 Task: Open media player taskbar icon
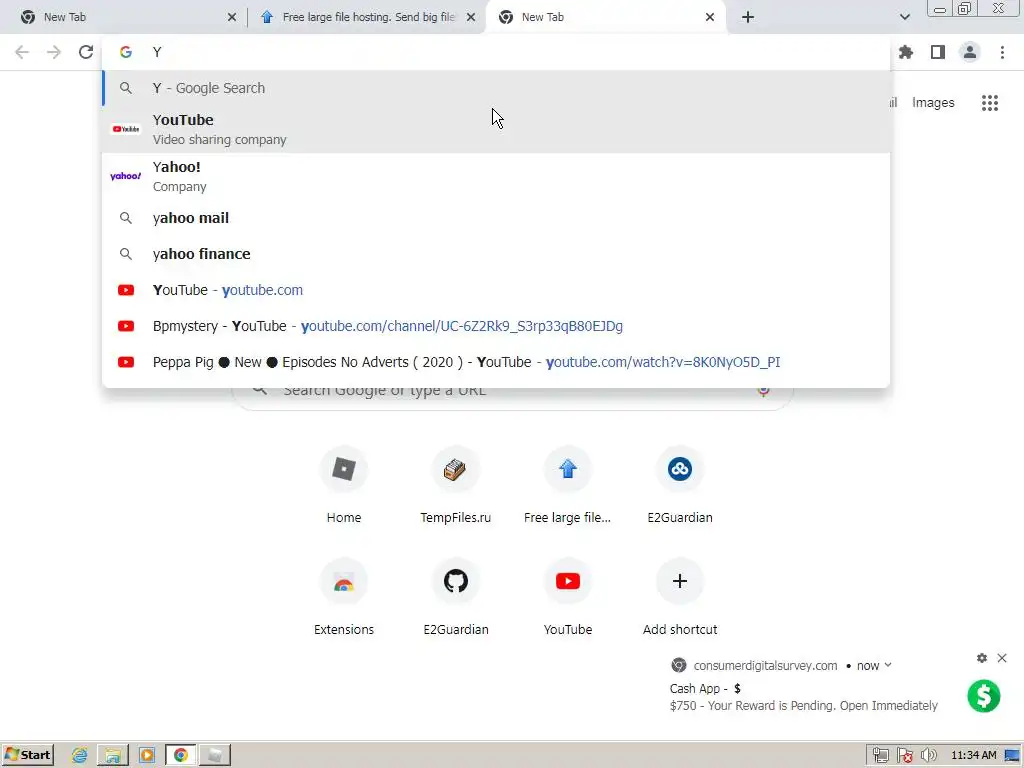[x=147, y=756]
